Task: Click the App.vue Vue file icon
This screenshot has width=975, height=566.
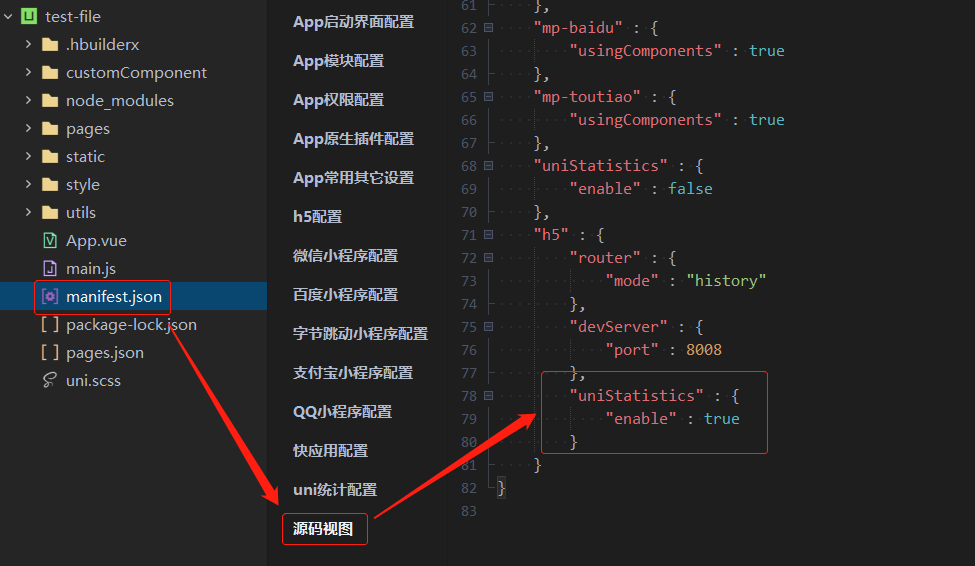Action: [x=50, y=241]
